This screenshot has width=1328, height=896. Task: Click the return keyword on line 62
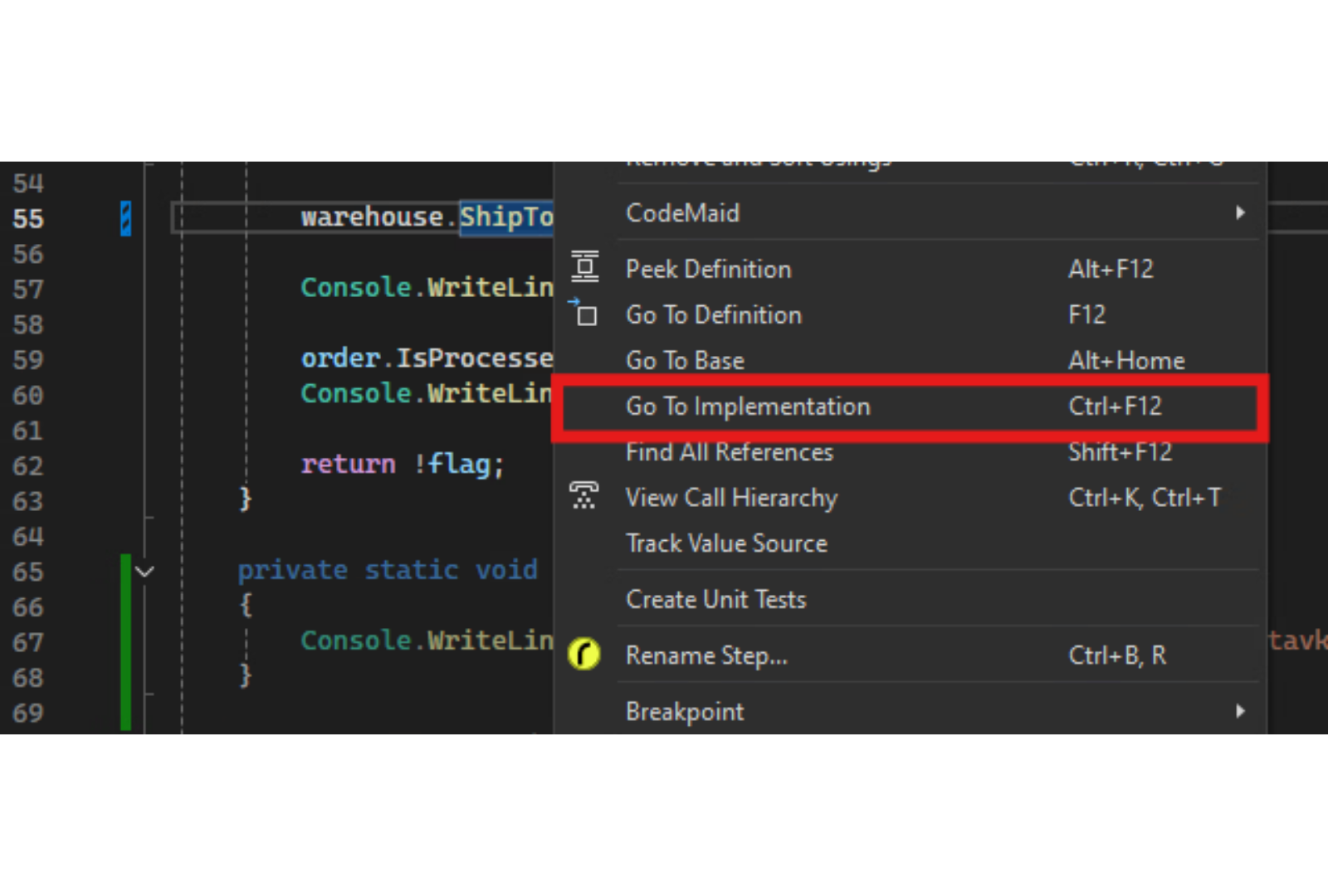pyautogui.click(x=348, y=464)
